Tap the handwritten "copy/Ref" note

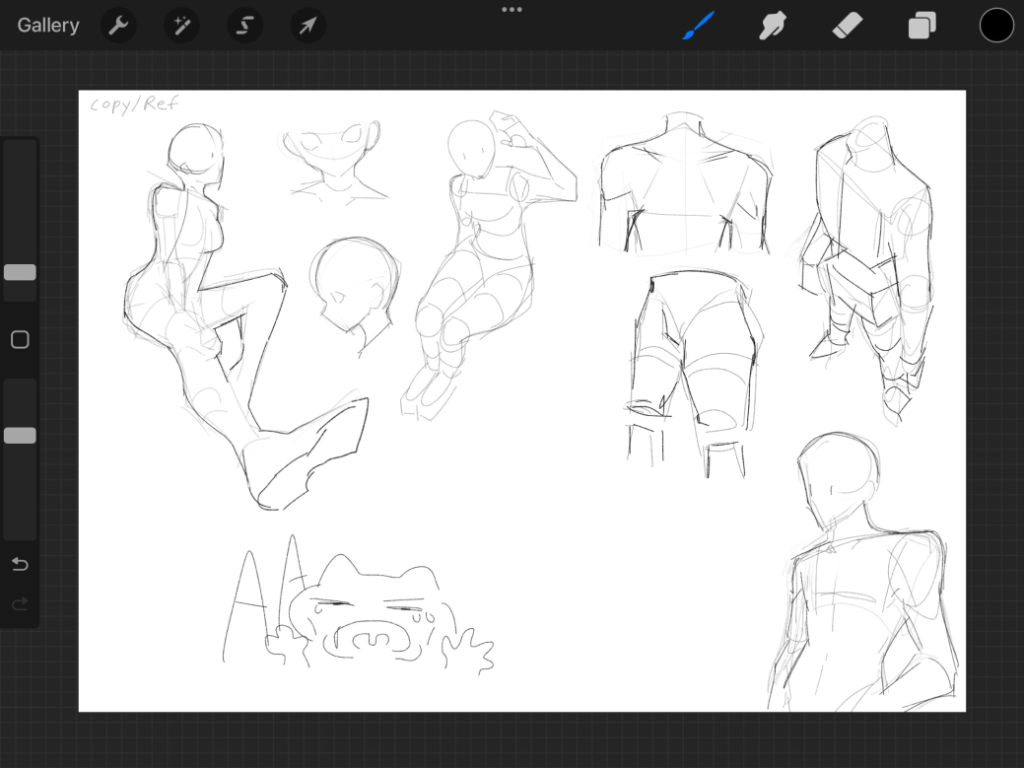tap(133, 105)
